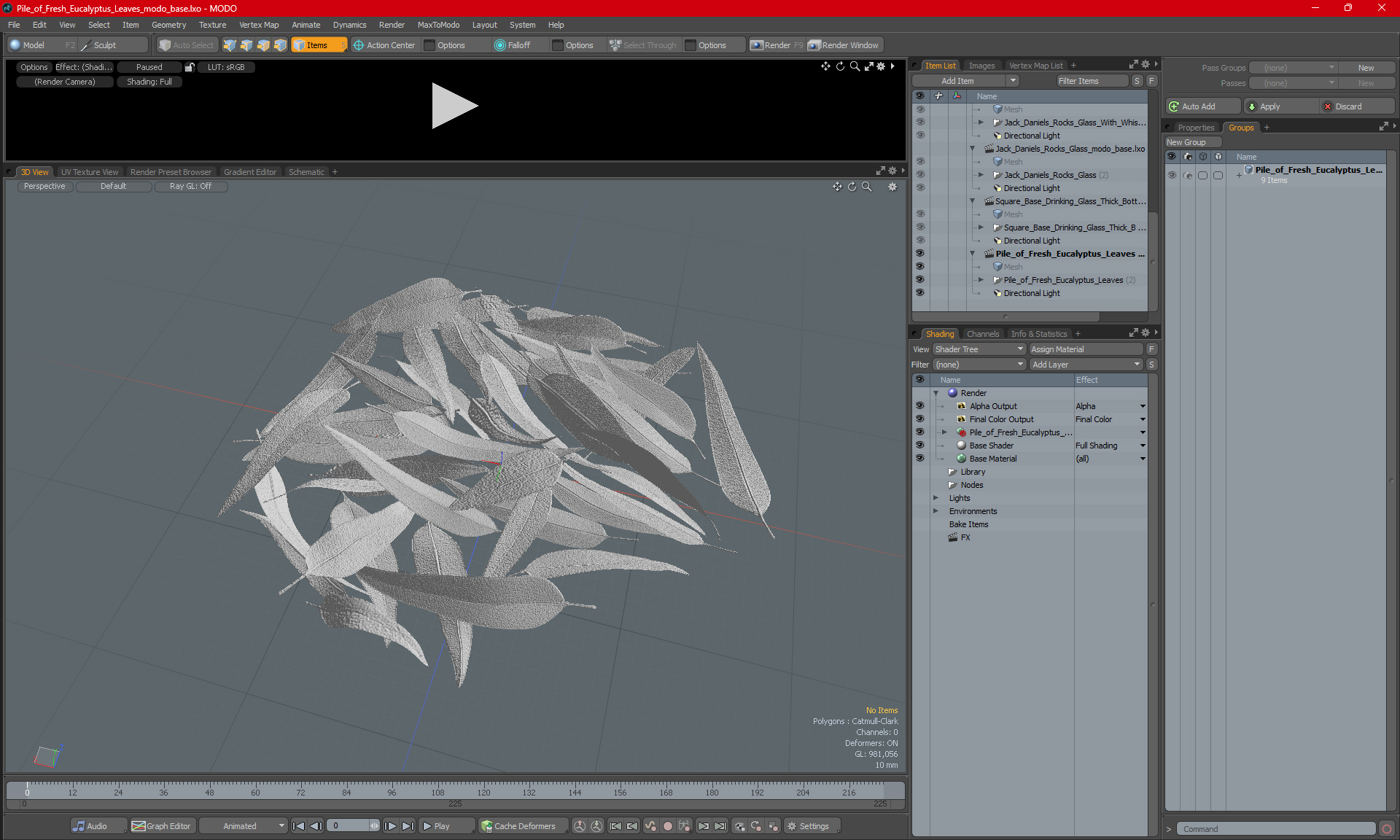Switch to Channels tab

coord(982,334)
